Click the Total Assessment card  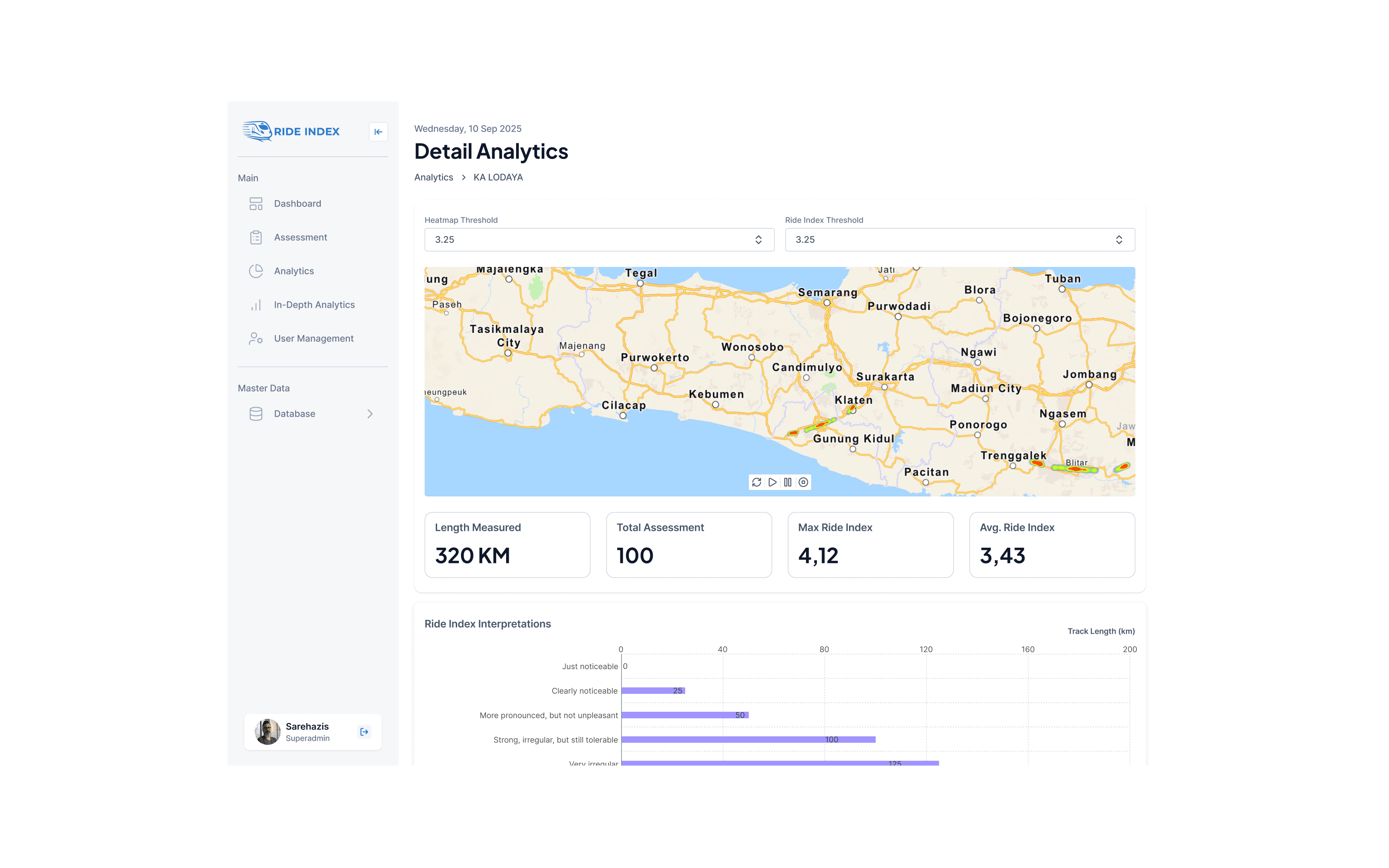click(689, 545)
